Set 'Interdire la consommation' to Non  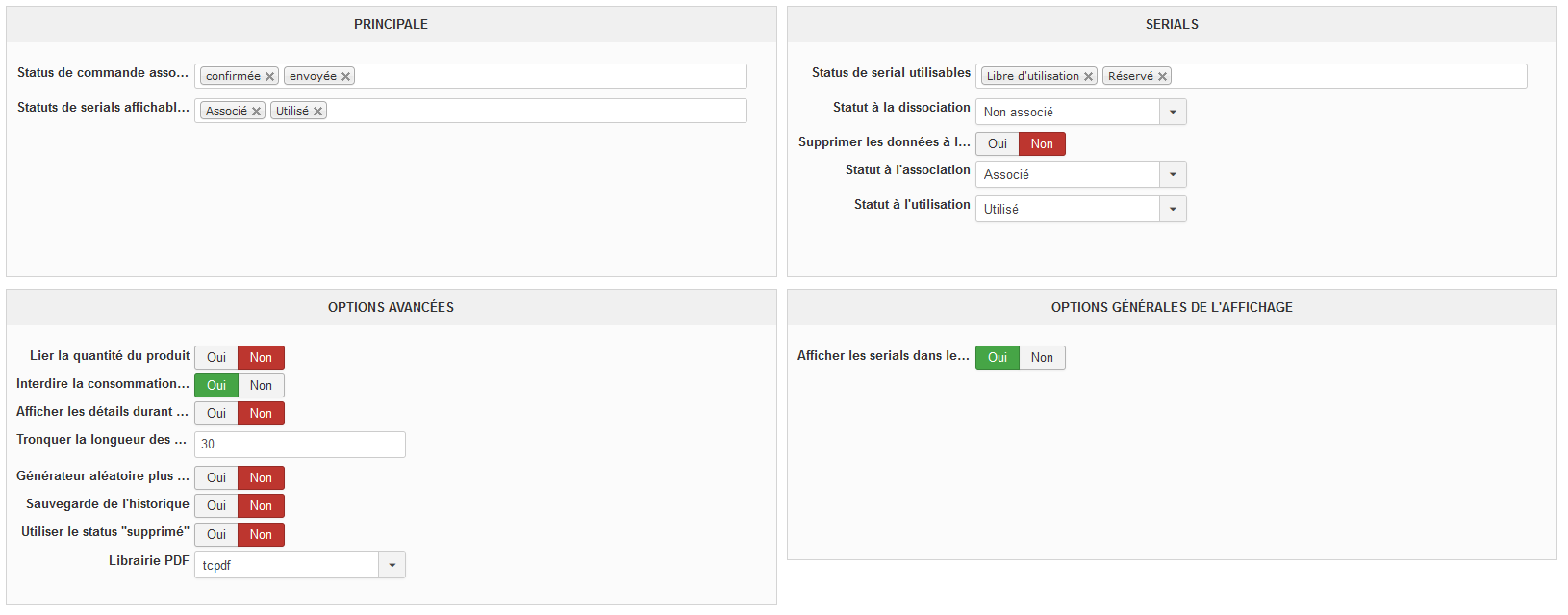261,386
